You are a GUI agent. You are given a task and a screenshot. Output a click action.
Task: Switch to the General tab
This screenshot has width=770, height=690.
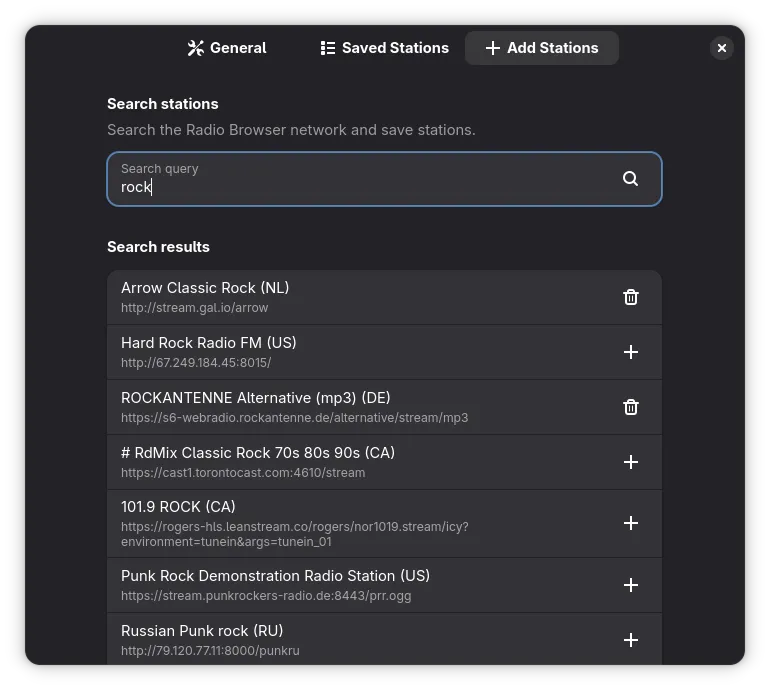click(226, 48)
